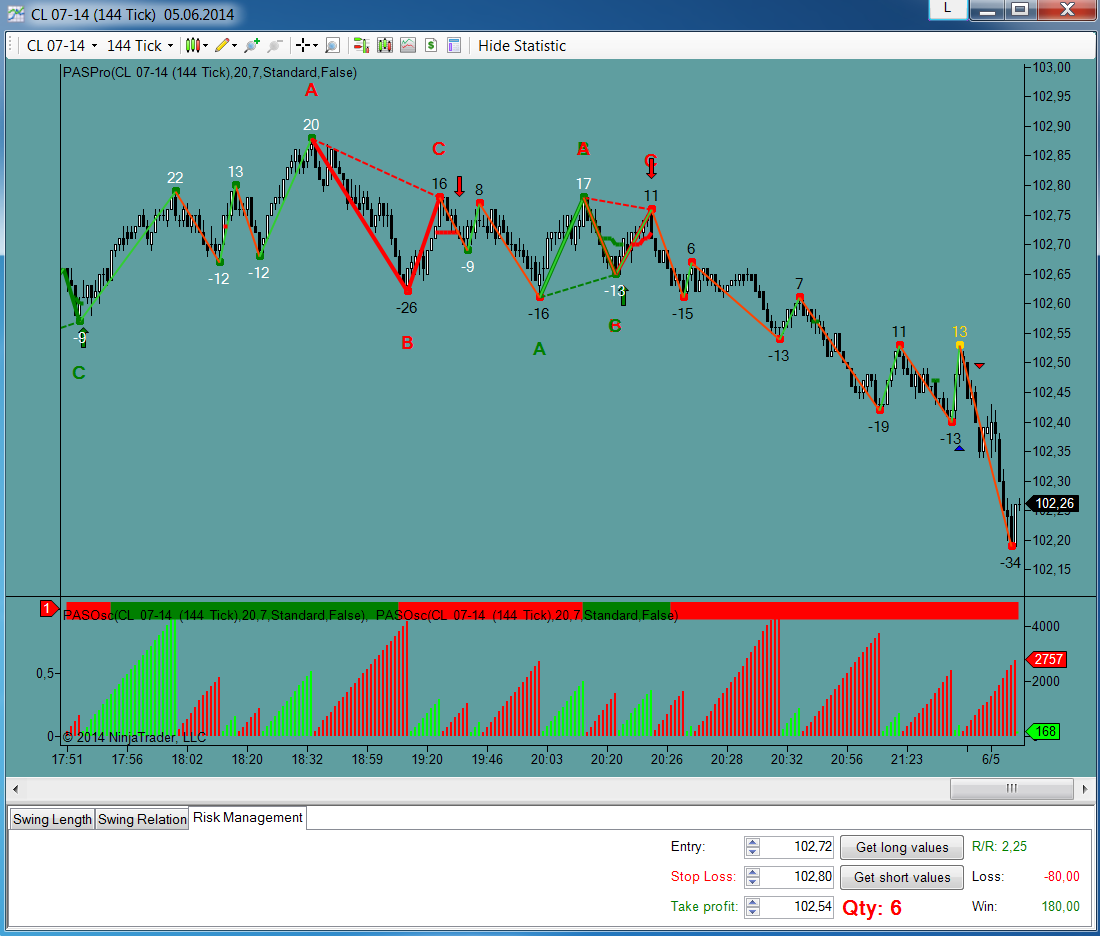Click the current price marker 102,26
Image resolution: width=1100 pixels, height=936 pixels.
[1052, 503]
